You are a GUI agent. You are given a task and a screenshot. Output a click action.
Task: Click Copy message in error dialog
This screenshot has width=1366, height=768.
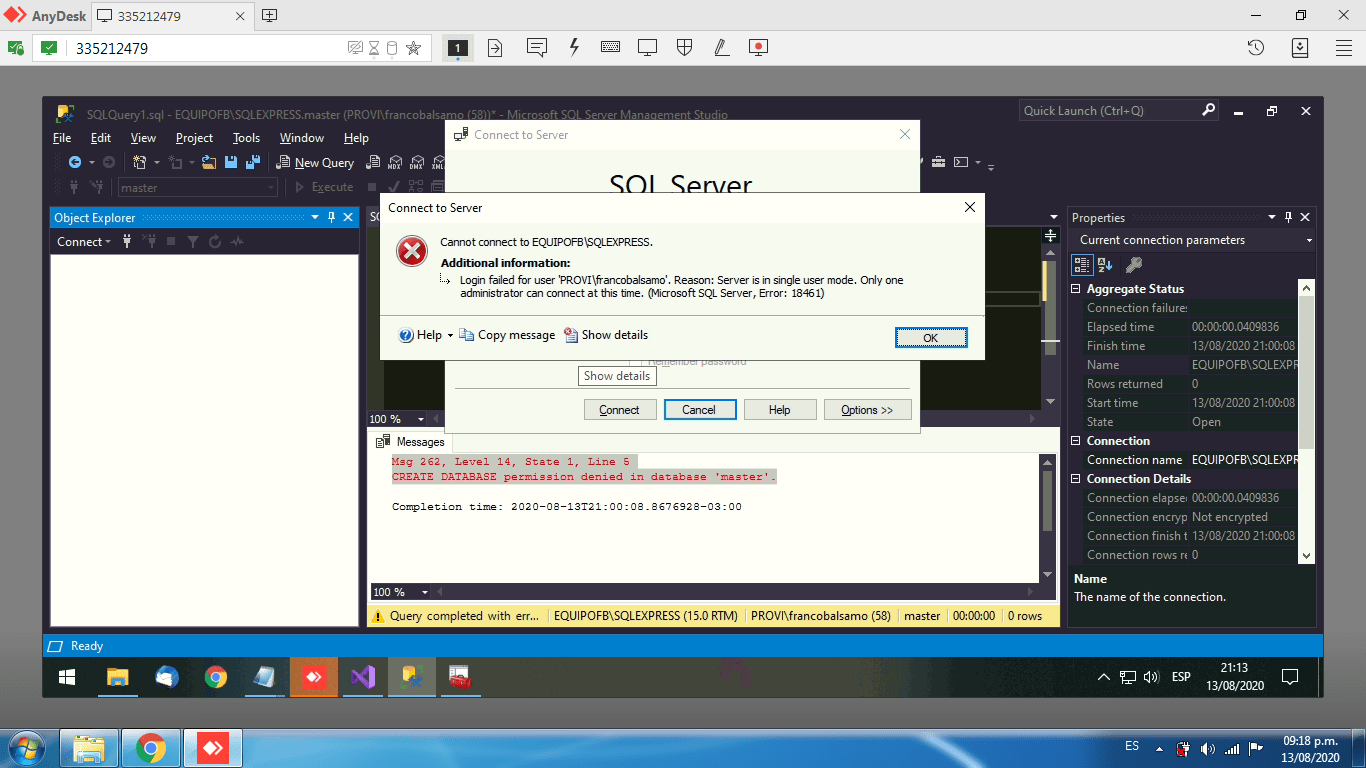tap(507, 335)
